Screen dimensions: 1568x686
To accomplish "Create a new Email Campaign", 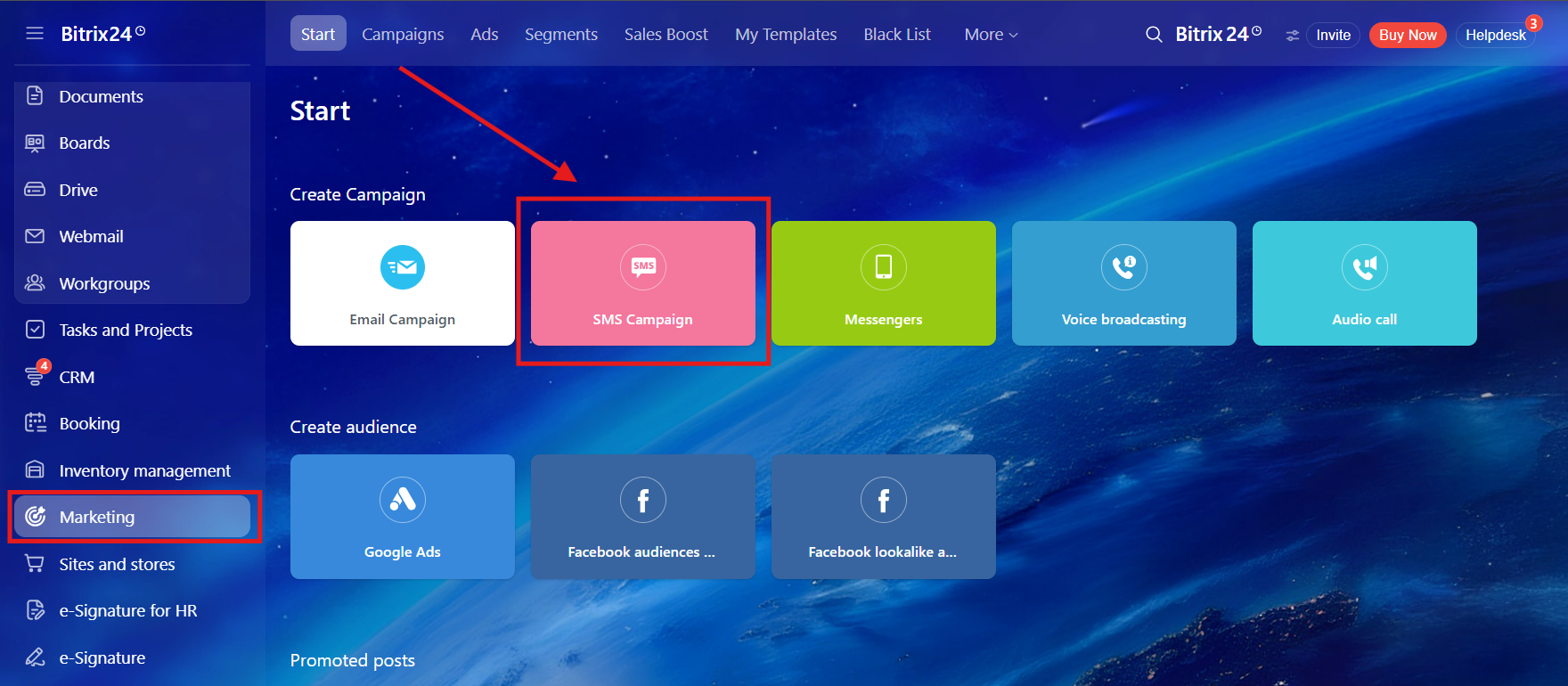I will (x=402, y=283).
